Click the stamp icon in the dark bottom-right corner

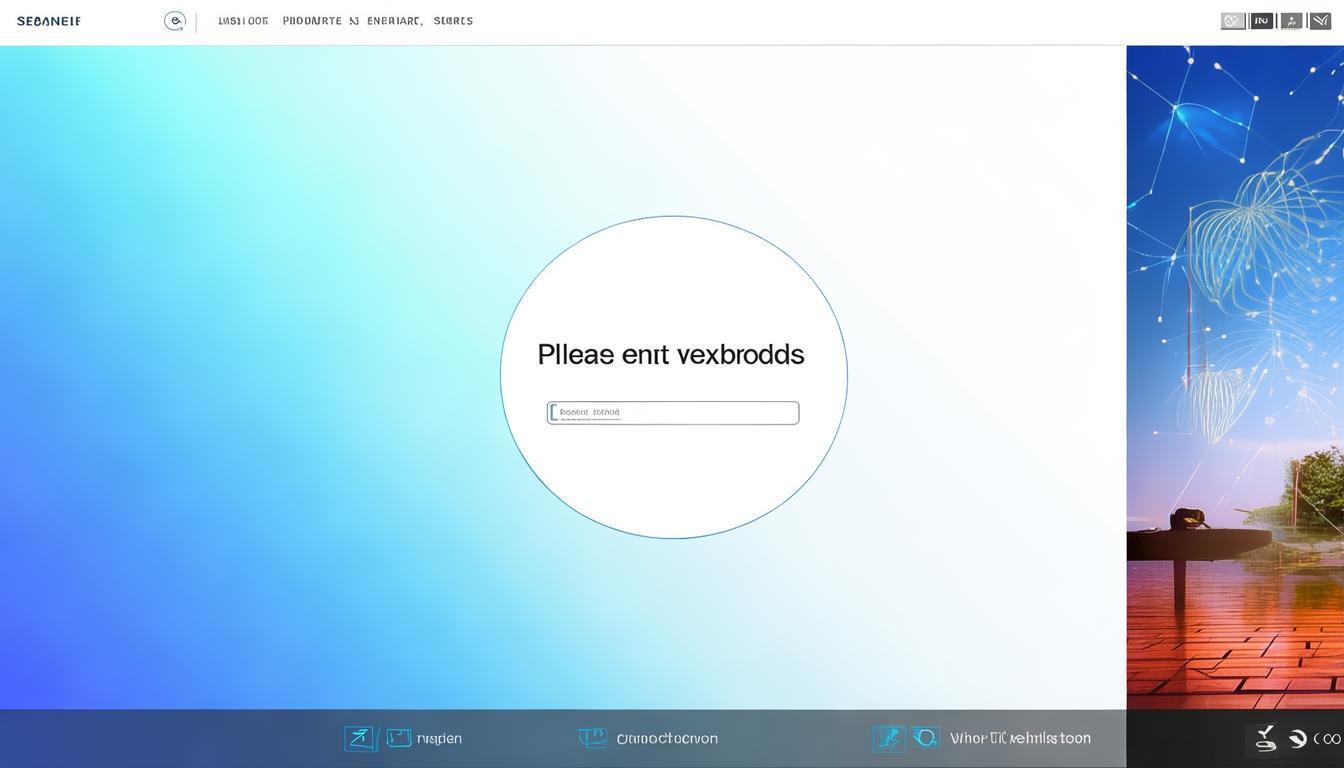coord(1265,738)
